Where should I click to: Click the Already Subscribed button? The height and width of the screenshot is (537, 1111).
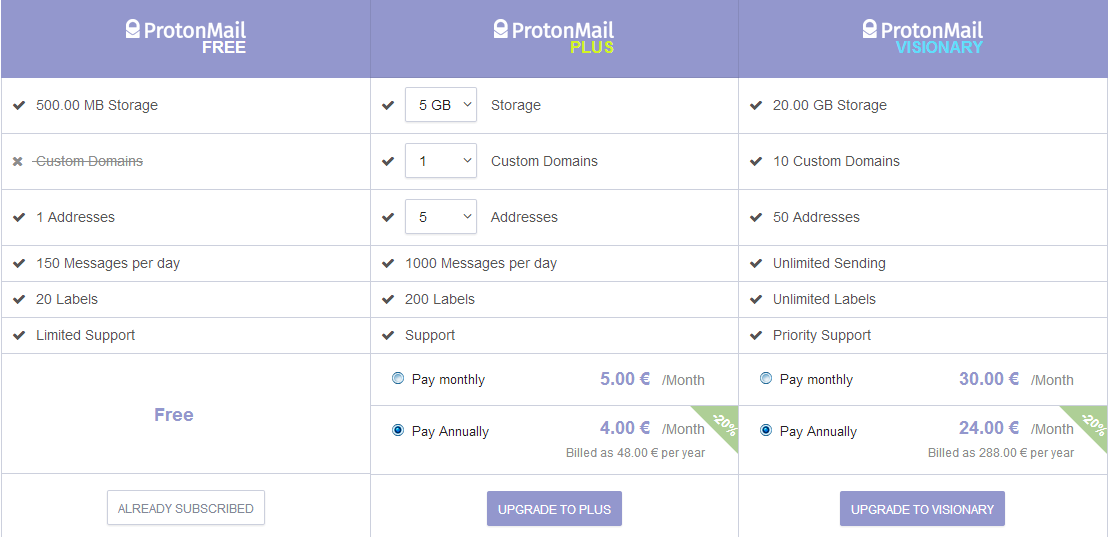186,508
